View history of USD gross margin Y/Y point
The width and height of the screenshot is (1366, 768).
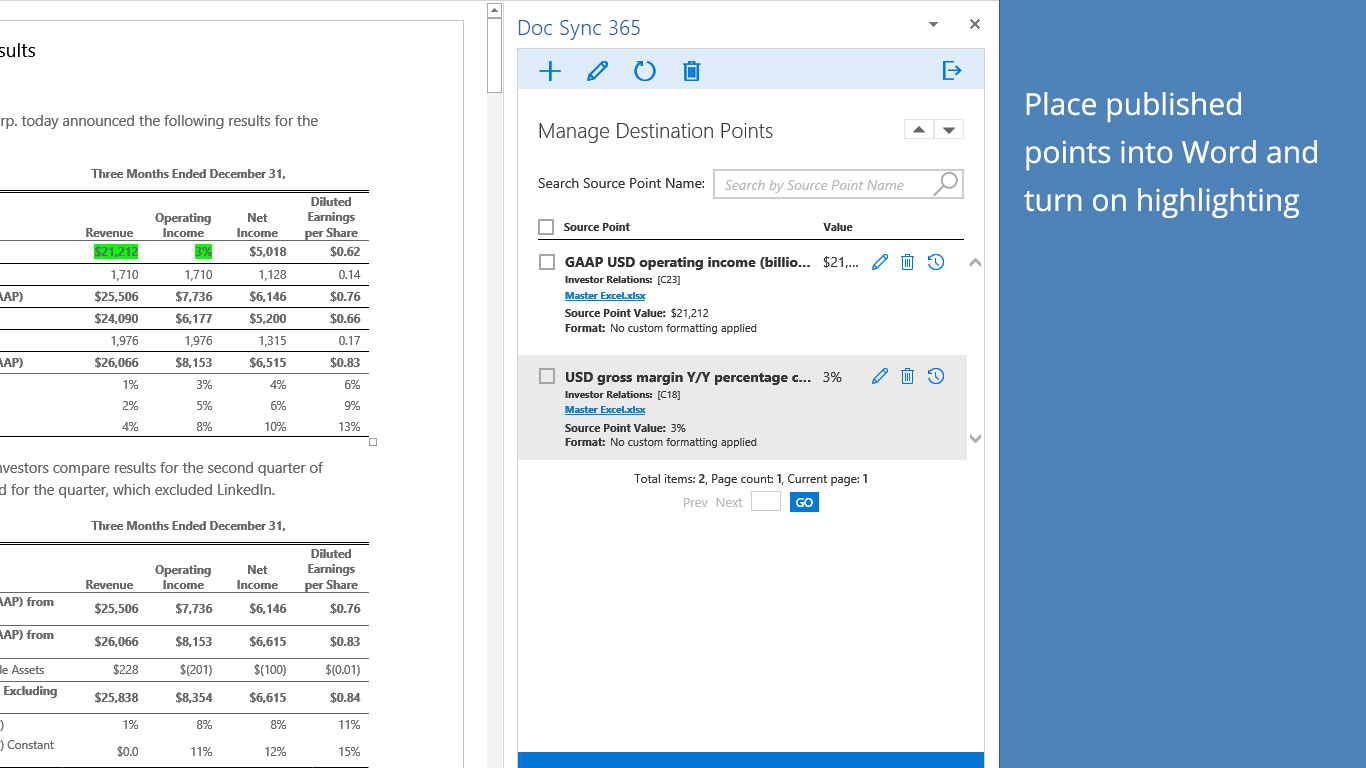(936, 376)
